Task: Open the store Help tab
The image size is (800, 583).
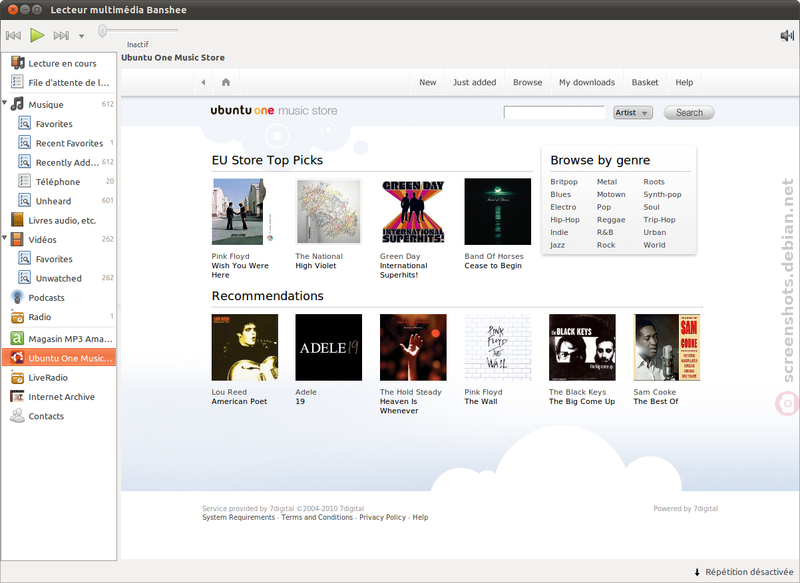Action: (x=684, y=82)
